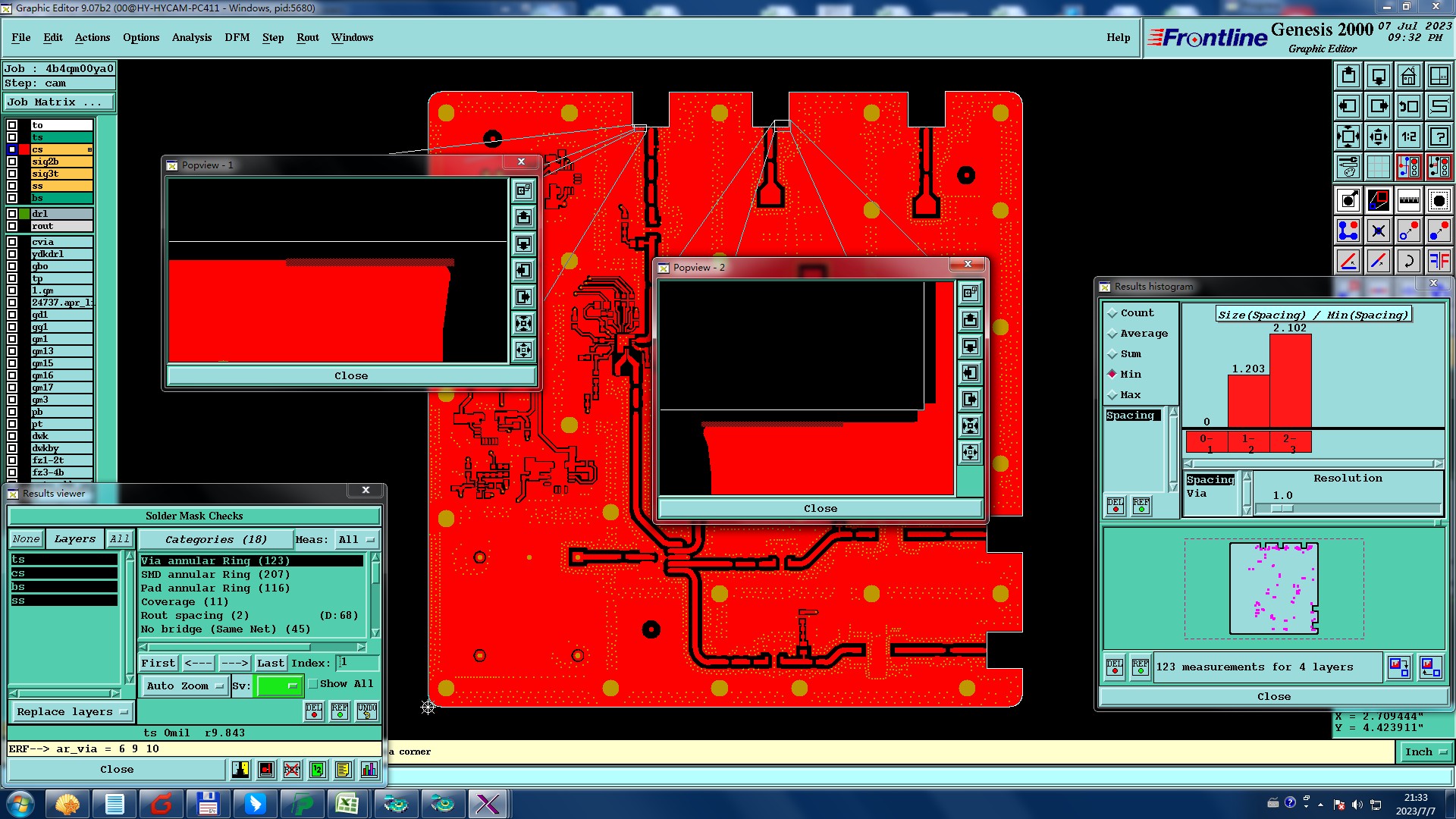Expand the Replace layers dropdown

(71, 712)
